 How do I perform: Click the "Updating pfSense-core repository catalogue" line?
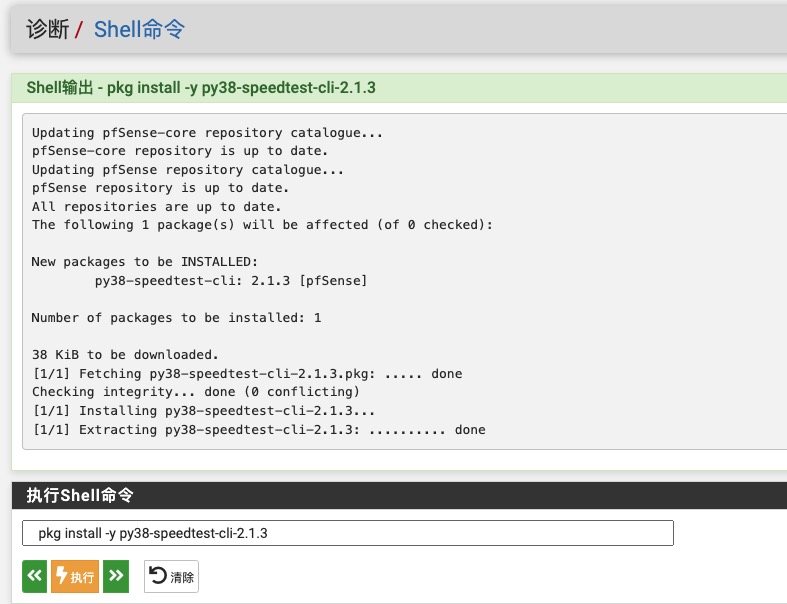coord(207,132)
